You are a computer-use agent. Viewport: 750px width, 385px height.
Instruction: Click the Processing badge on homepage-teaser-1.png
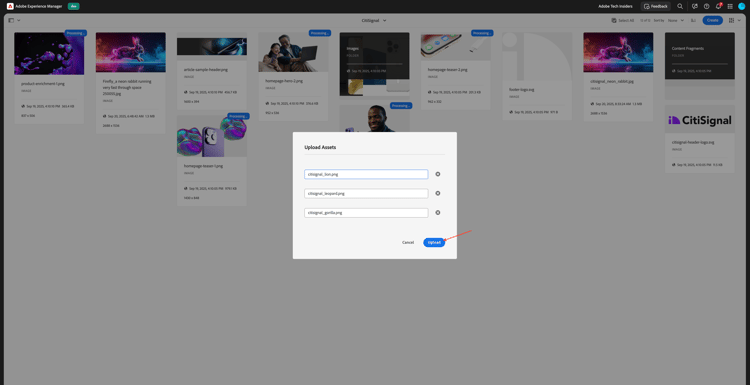pos(238,116)
